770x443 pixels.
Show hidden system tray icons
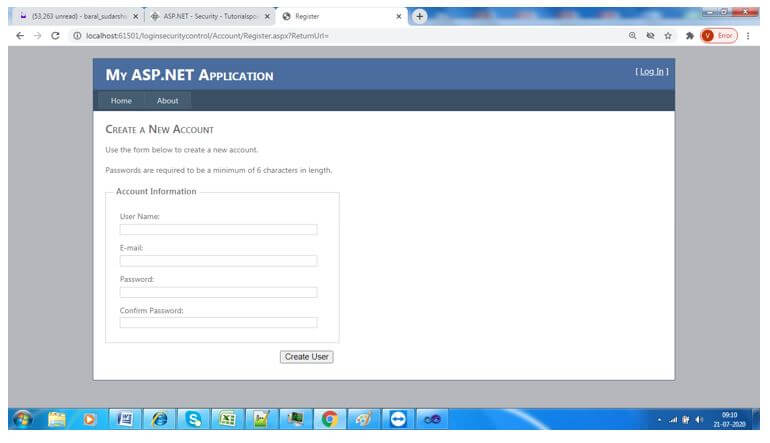coord(659,420)
